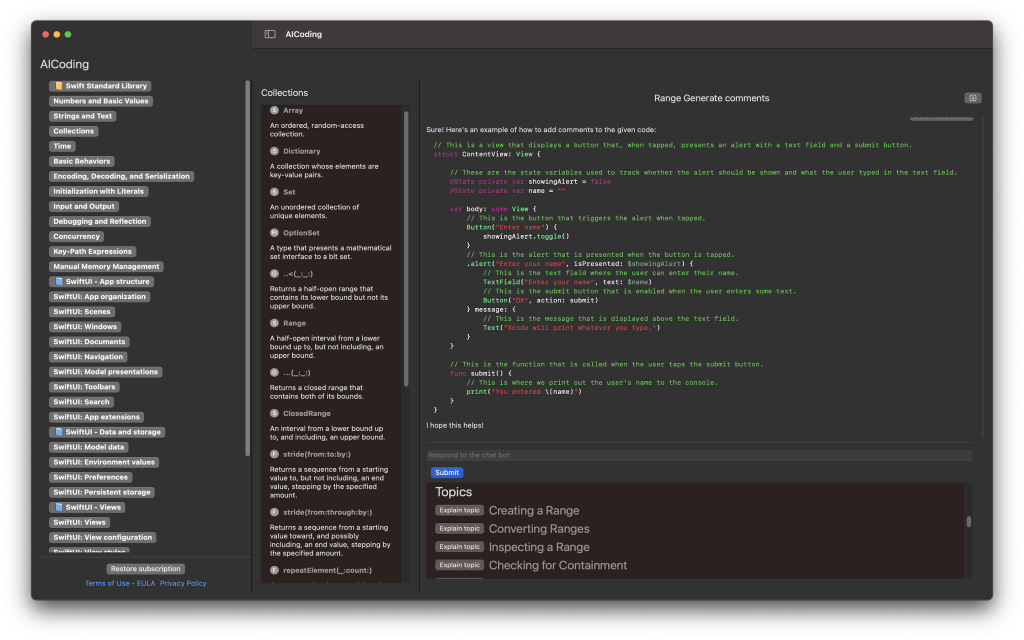This screenshot has width=1024, height=640.
Task: Select SwiftUI: App extensions
Action: [97, 417]
